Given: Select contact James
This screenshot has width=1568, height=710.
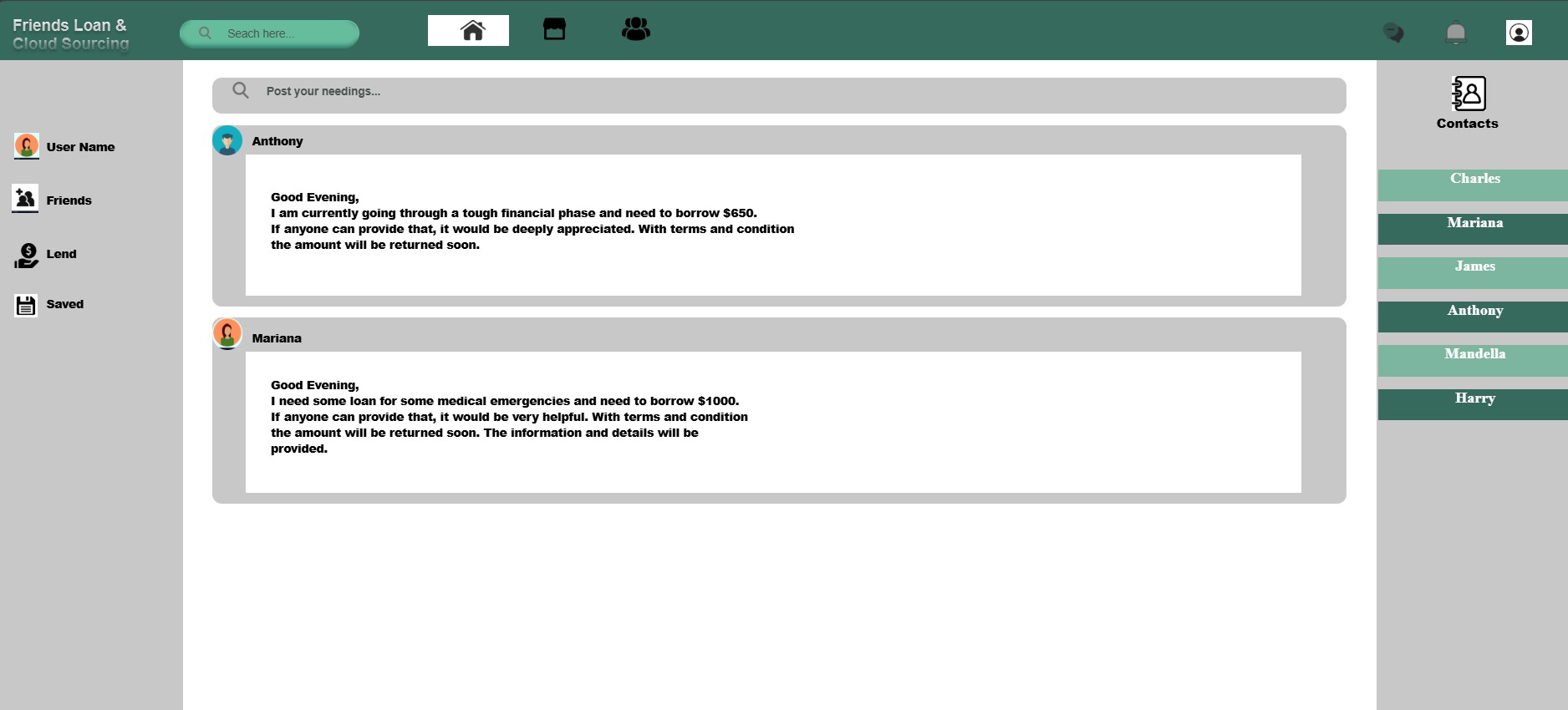Looking at the screenshot, I should (1473, 273).
